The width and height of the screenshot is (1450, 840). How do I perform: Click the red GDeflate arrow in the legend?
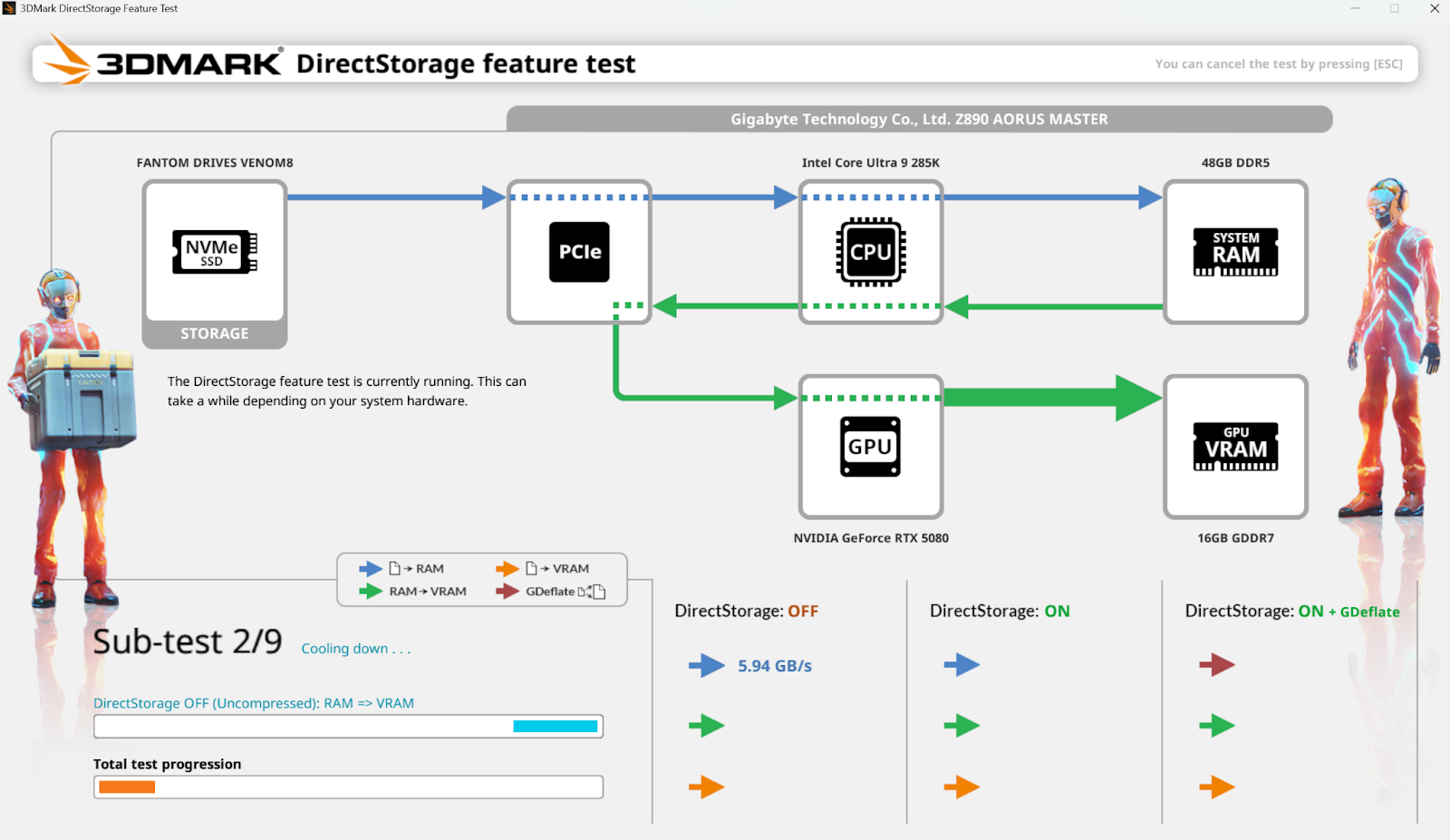[507, 591]
